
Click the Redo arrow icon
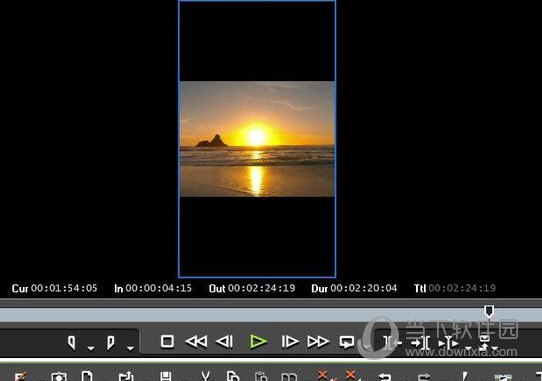point(423,377)
